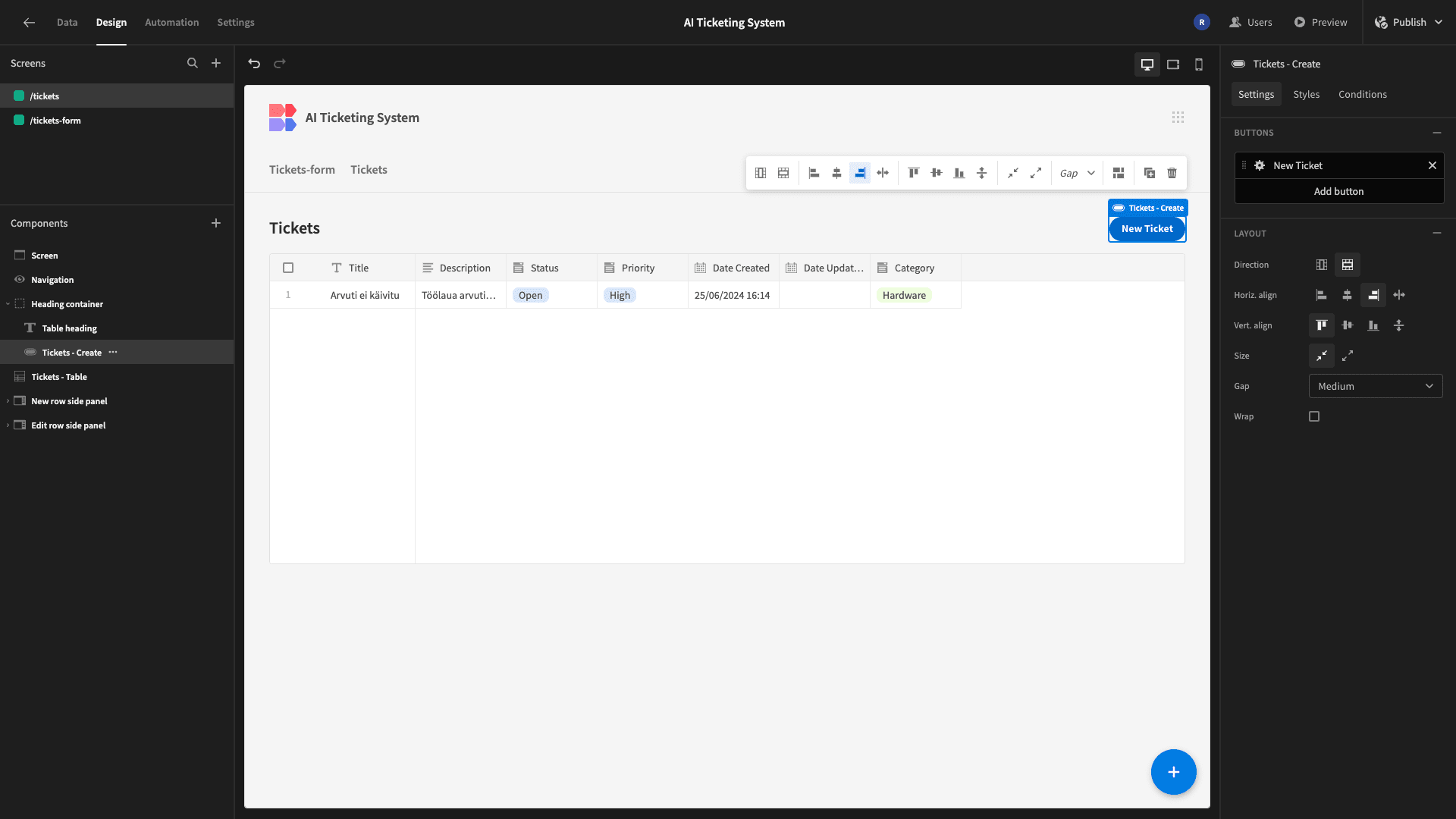Expand New row side panel item
1456x819 pixels.
tap(8, 401)
